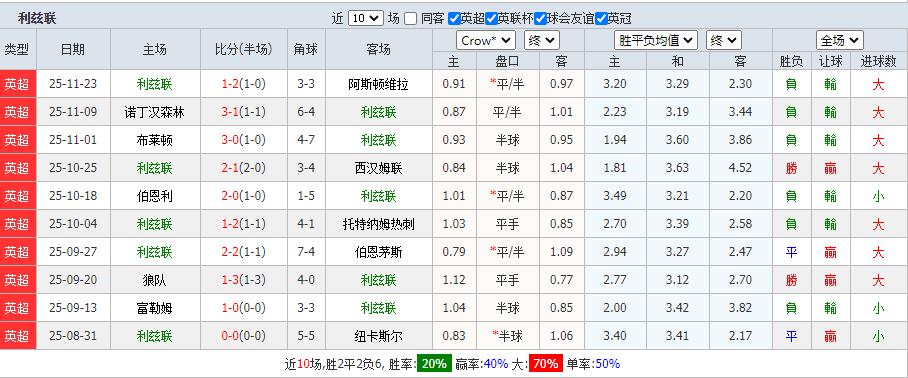Click the 角球 column header
The width and height of the screenshot is (908, 378).
point(306,50)
